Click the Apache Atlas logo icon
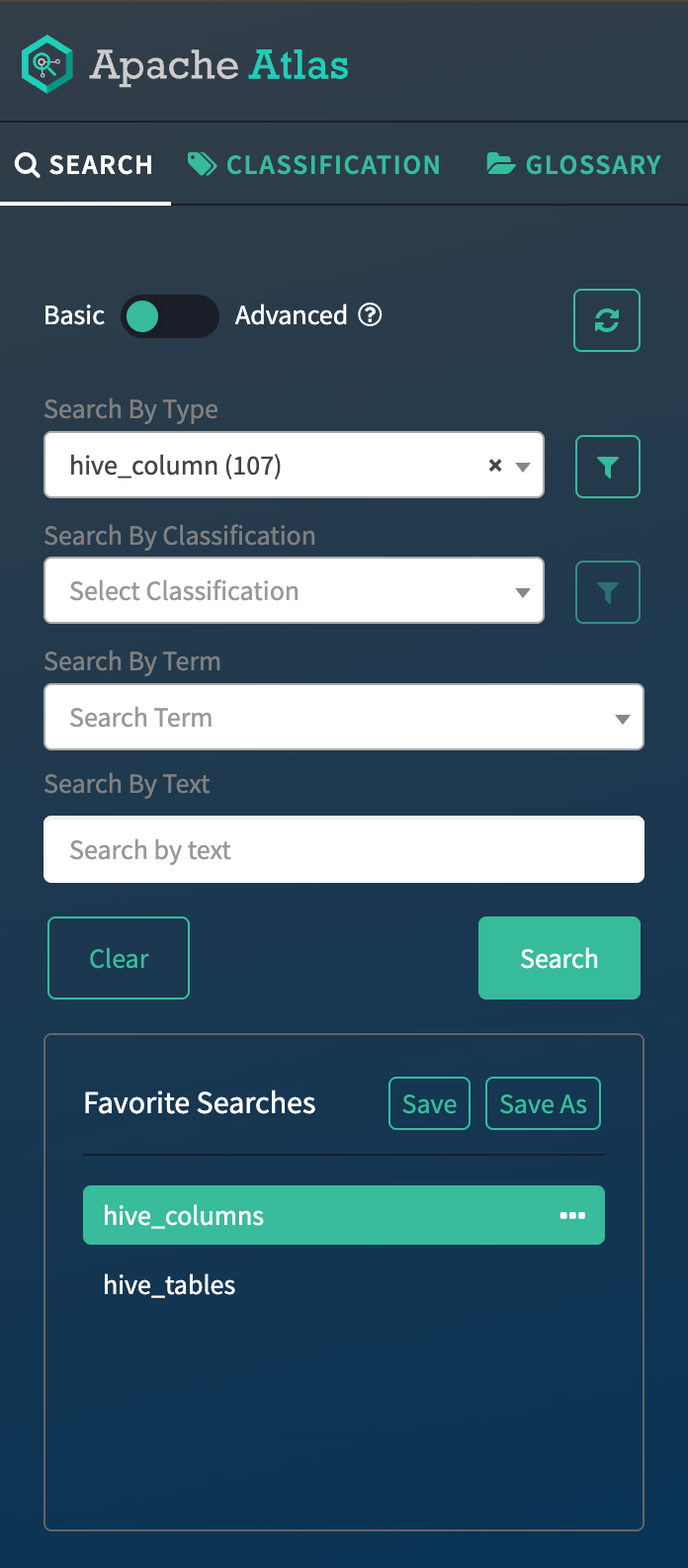The image size is (688, 1568). coord(47,65)
